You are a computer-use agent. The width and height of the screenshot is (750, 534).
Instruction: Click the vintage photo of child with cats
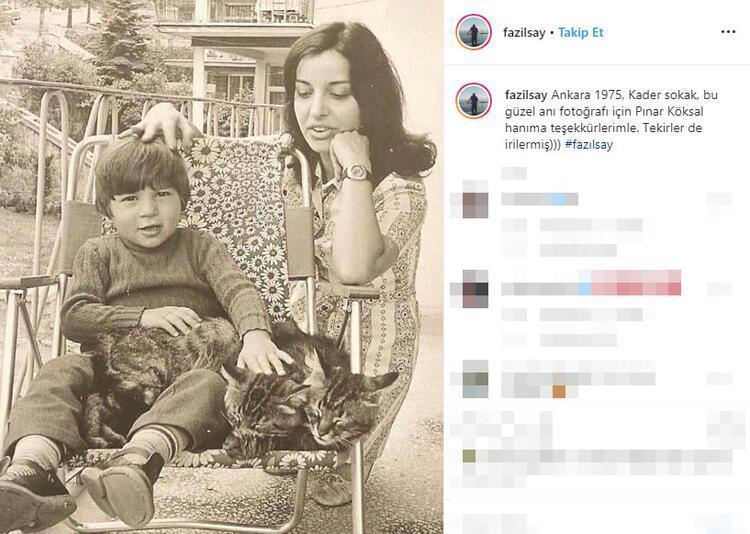221,267
